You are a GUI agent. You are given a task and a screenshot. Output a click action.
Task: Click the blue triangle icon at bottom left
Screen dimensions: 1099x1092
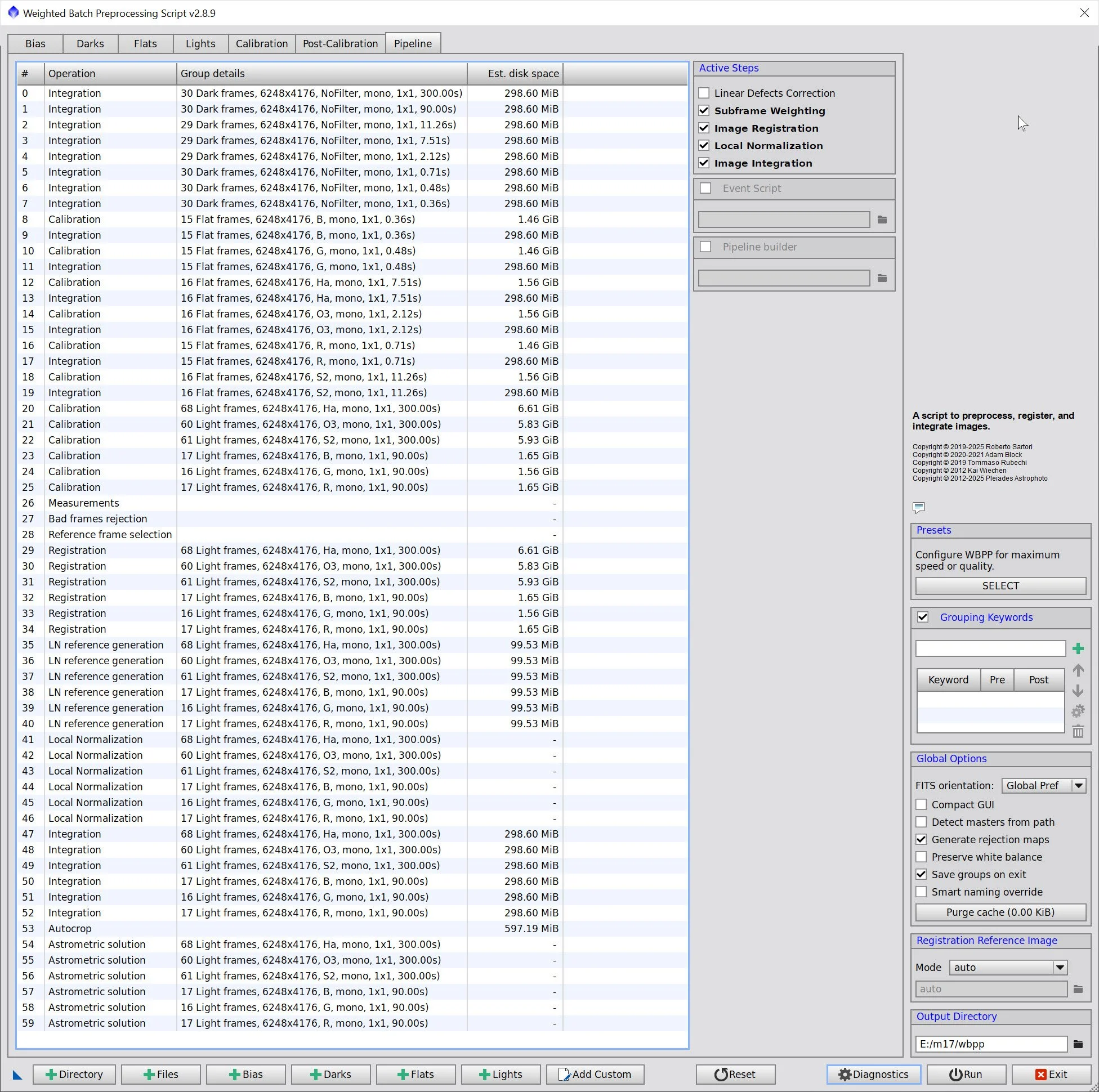coord(17,1075)
